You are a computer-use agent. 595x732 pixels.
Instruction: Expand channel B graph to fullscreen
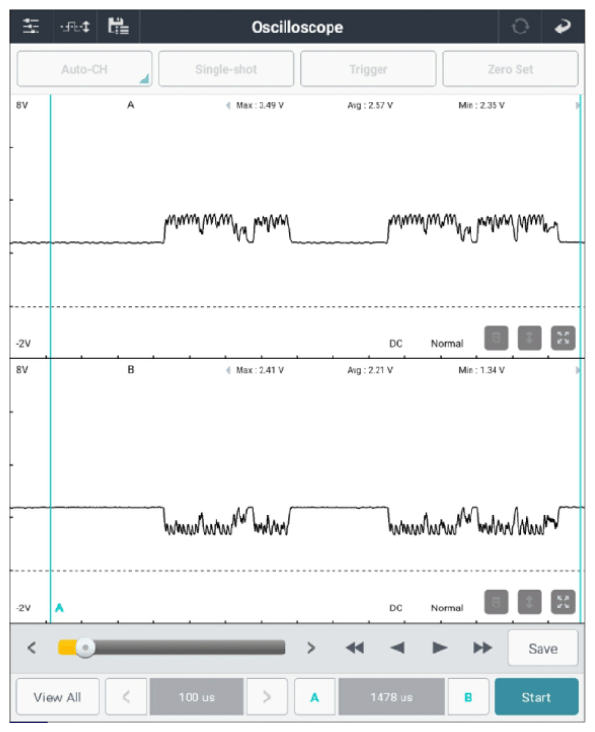pyautogui.click(x=563, y=602)
